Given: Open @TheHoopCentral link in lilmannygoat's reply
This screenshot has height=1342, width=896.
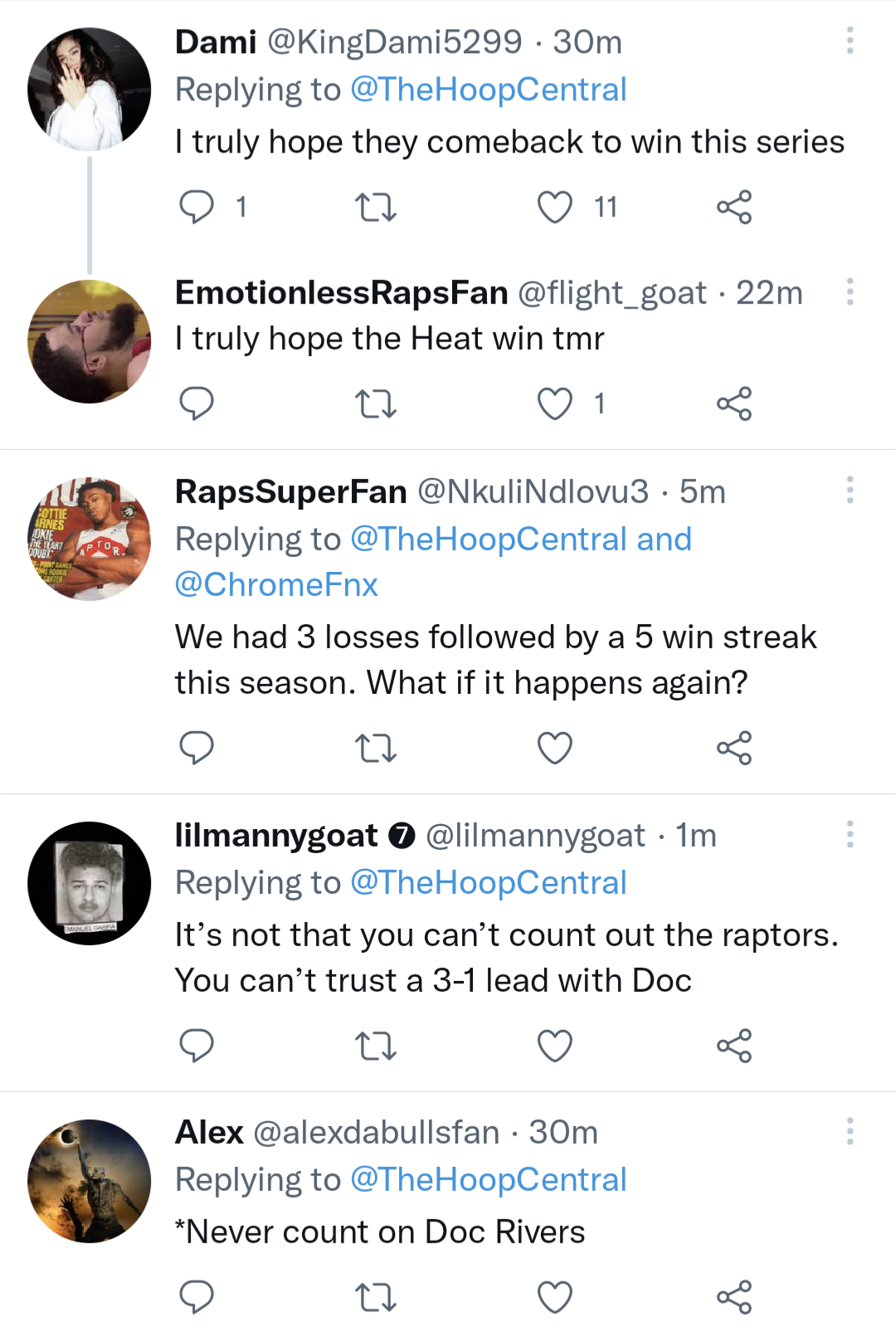Looking at the screenshot, I should [488, 883].
